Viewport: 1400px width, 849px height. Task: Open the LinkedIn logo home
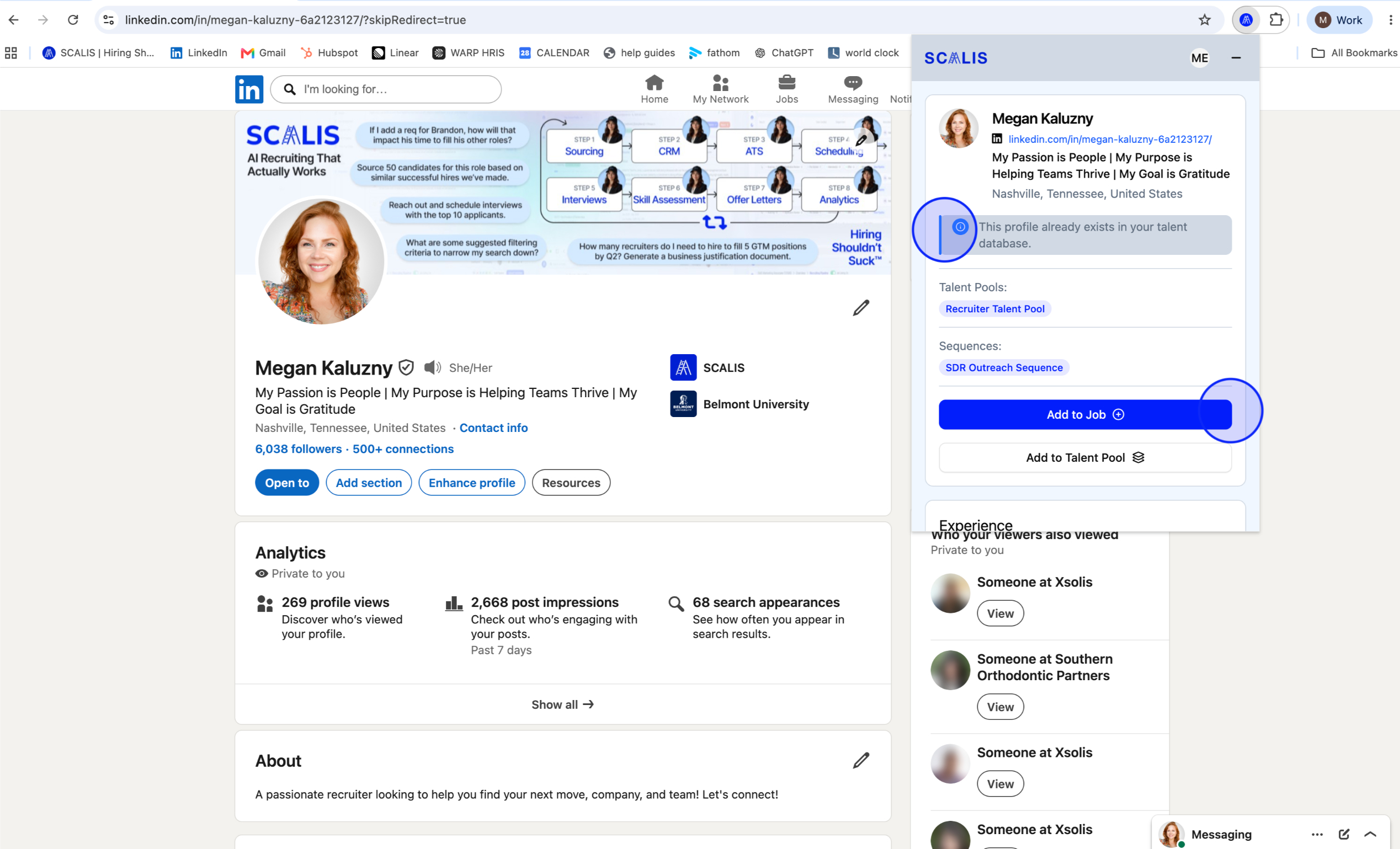pos(249,89)
